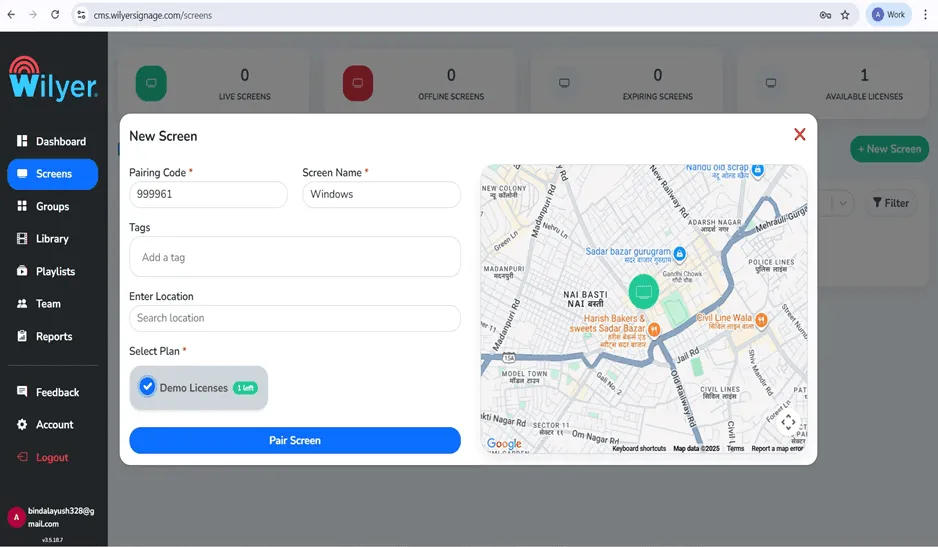Click the Wilyer logo
938x547 pixels.
[53, 79]
